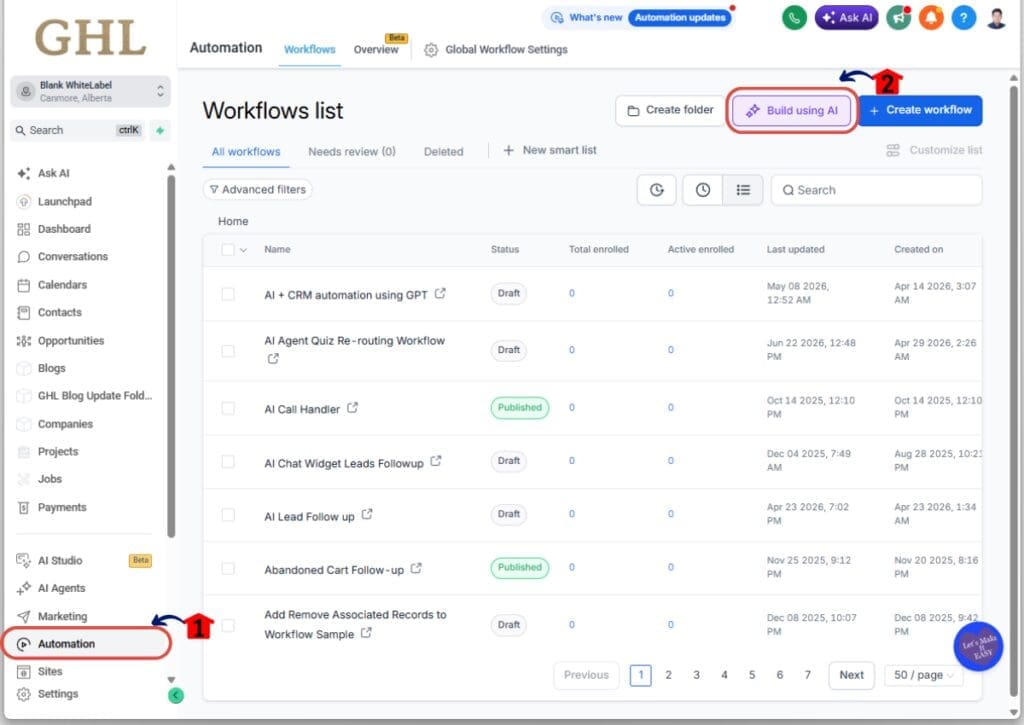Open Global Workflow Settings

pyautogui.click(x=496, y=50)
